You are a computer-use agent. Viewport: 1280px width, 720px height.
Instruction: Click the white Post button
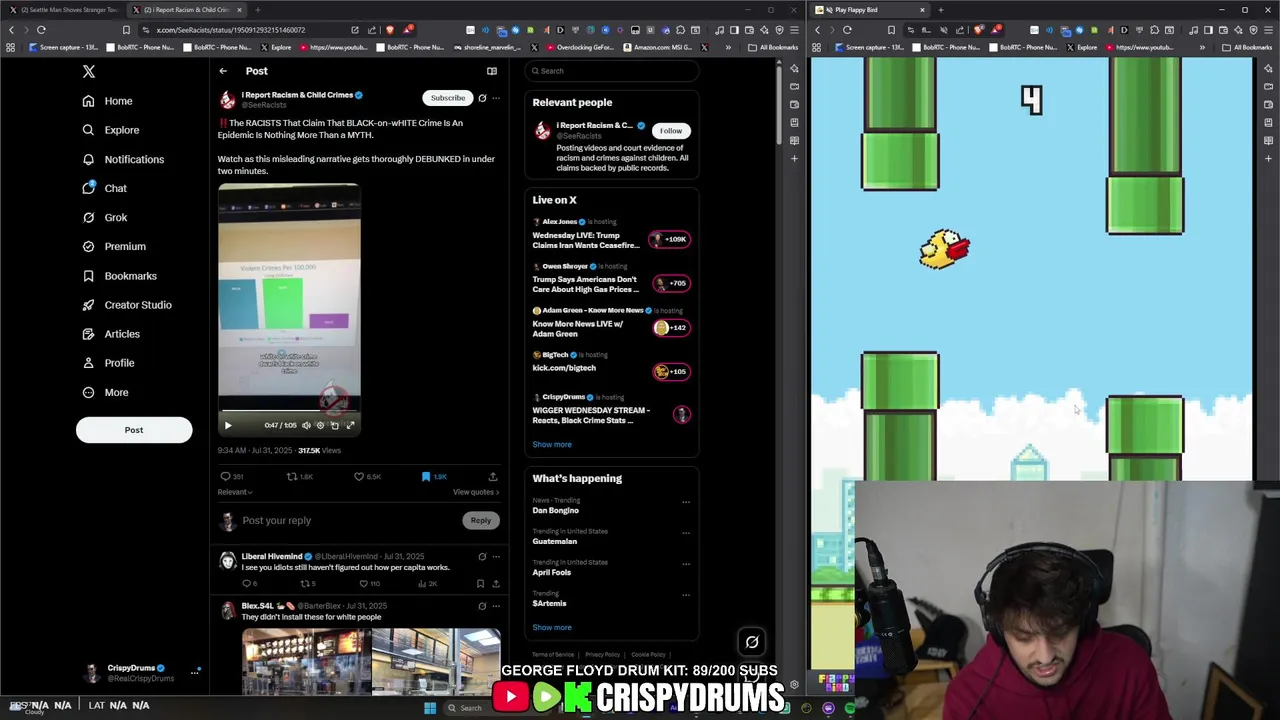[134, 430]
